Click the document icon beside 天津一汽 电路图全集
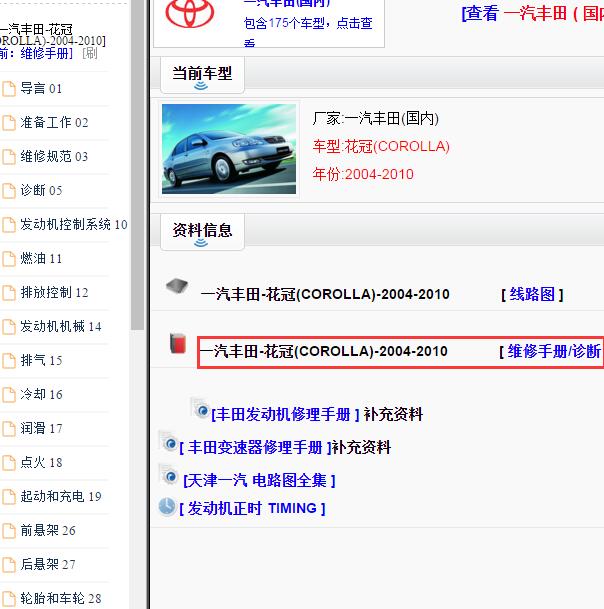Screen dimensions: 604x609 168,474
